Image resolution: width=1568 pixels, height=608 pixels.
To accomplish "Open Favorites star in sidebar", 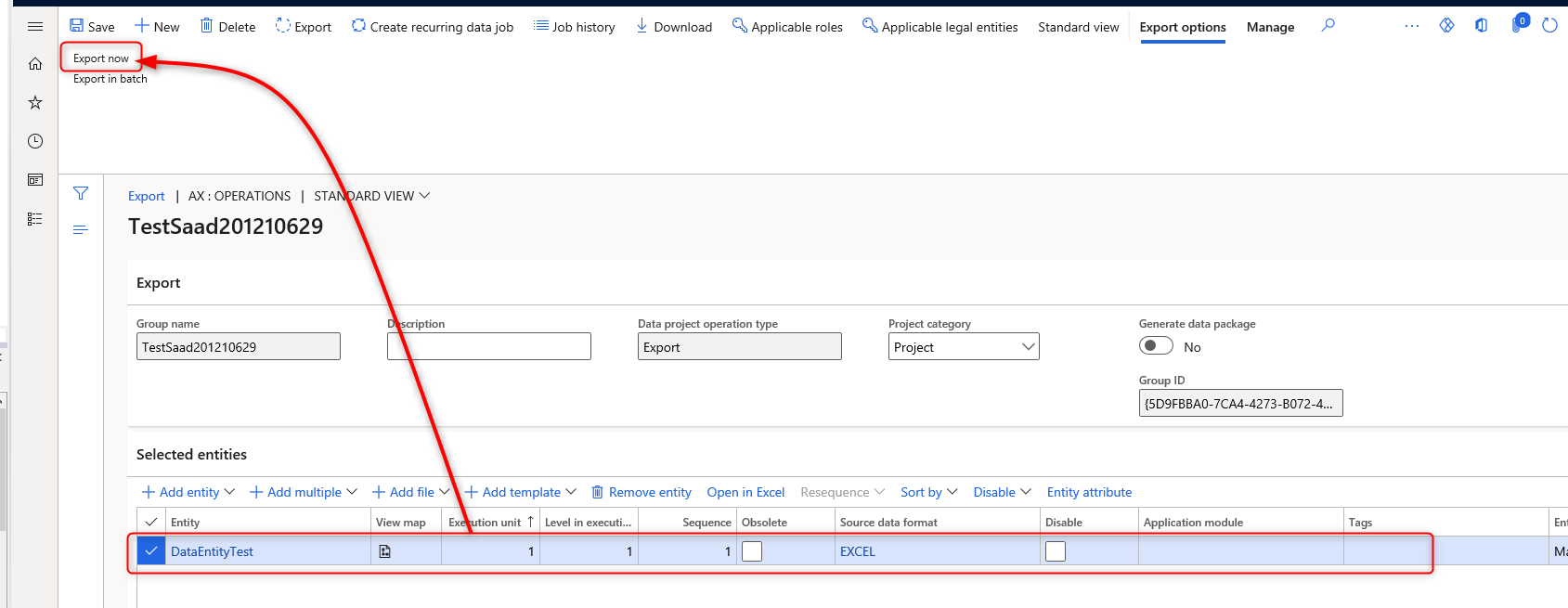I will coord(35,102).
